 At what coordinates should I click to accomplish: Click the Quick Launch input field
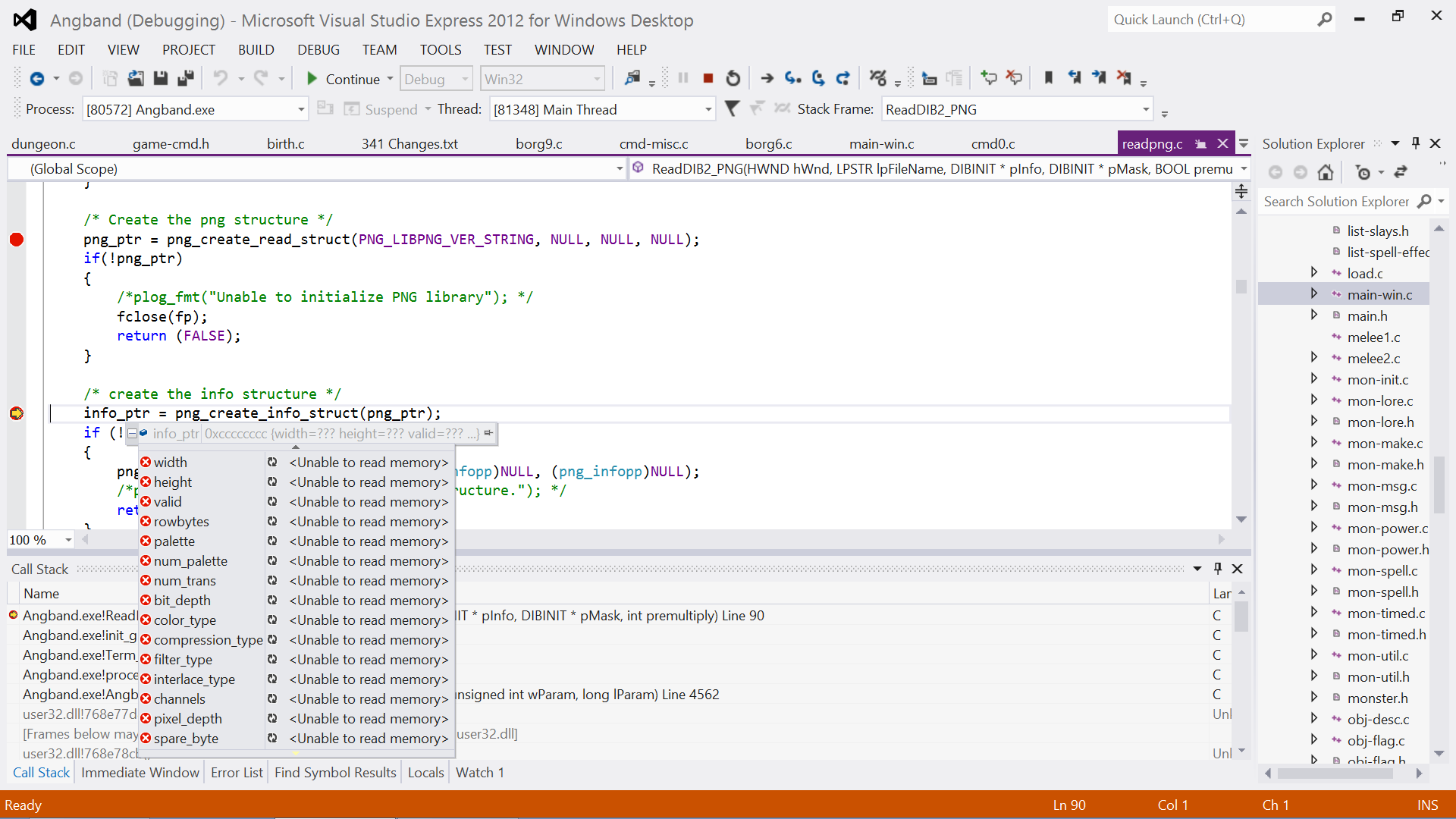tap(1212, 20)
